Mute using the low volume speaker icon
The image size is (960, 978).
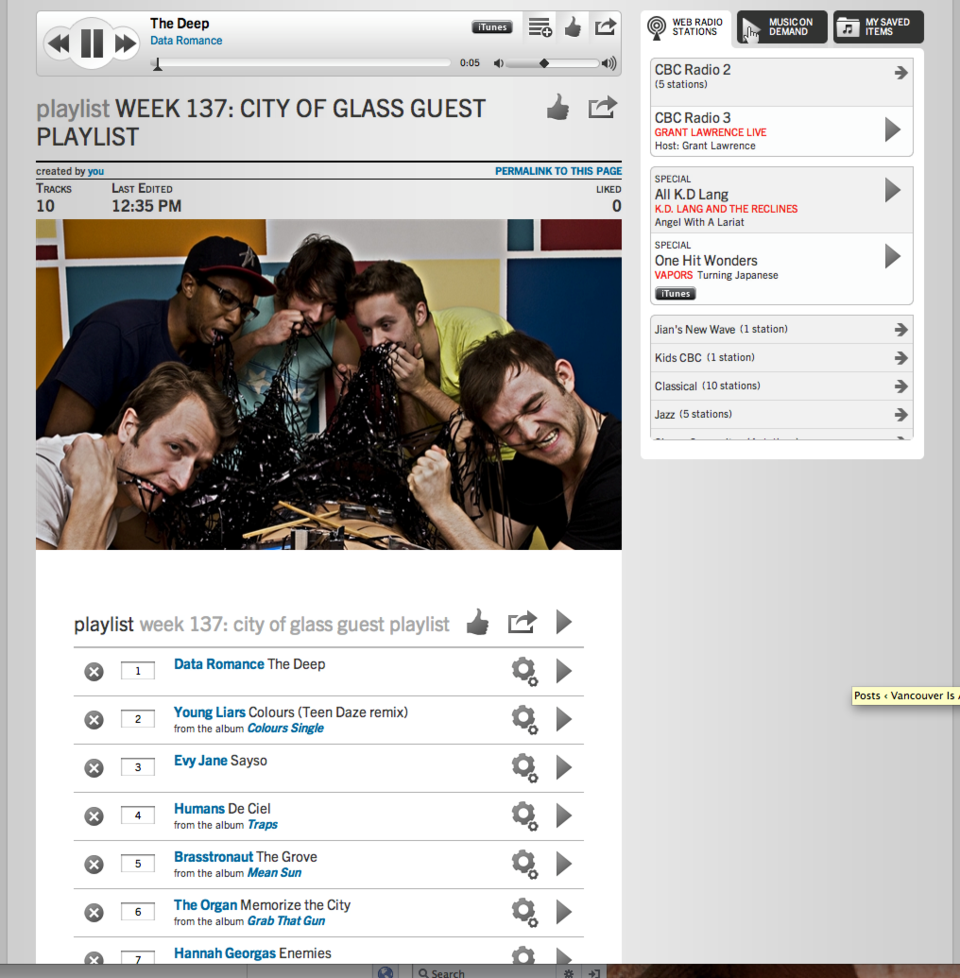pyautogui.click(x=498, y=63)
